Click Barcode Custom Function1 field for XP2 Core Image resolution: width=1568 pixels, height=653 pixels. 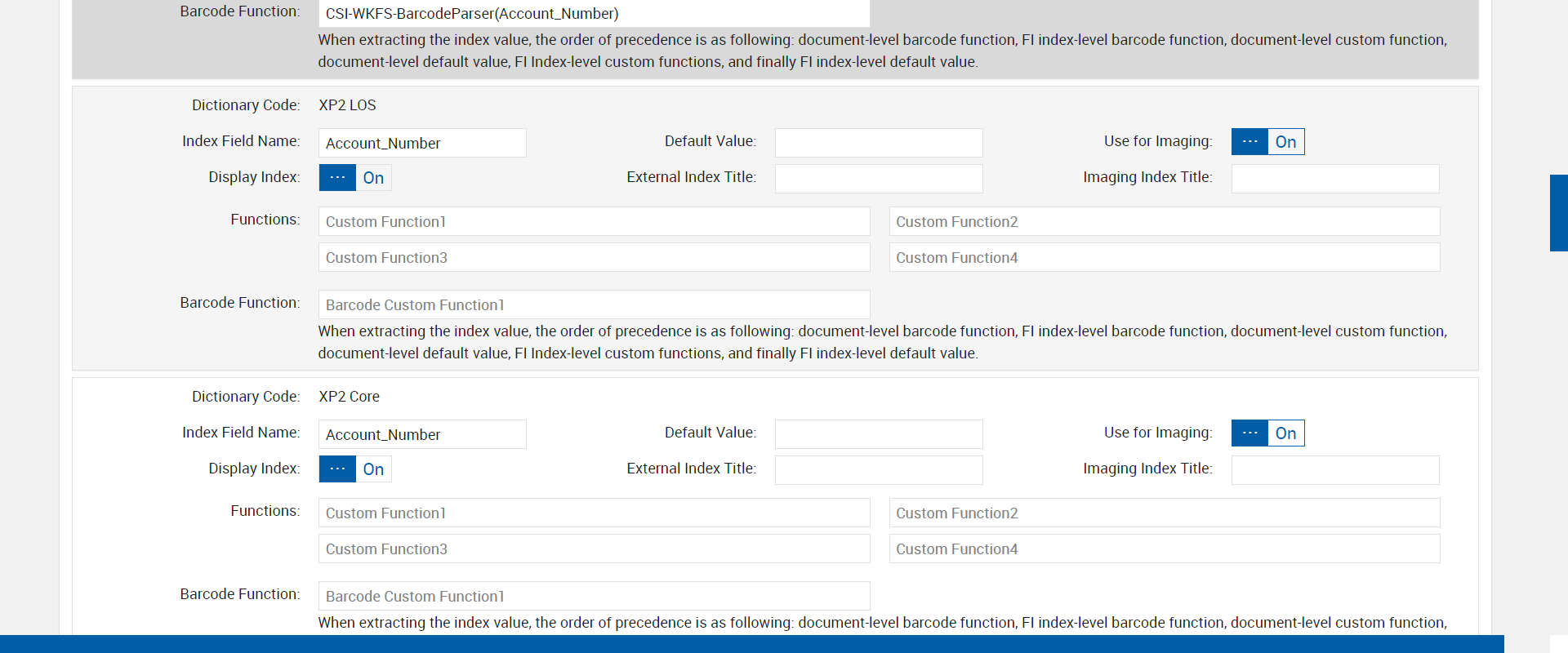(594, 597)
